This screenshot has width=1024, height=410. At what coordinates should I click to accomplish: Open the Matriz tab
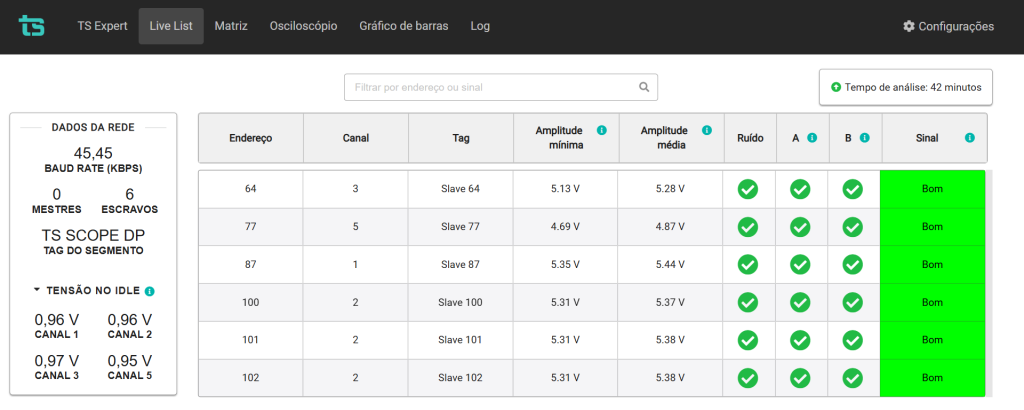[231, 26]
